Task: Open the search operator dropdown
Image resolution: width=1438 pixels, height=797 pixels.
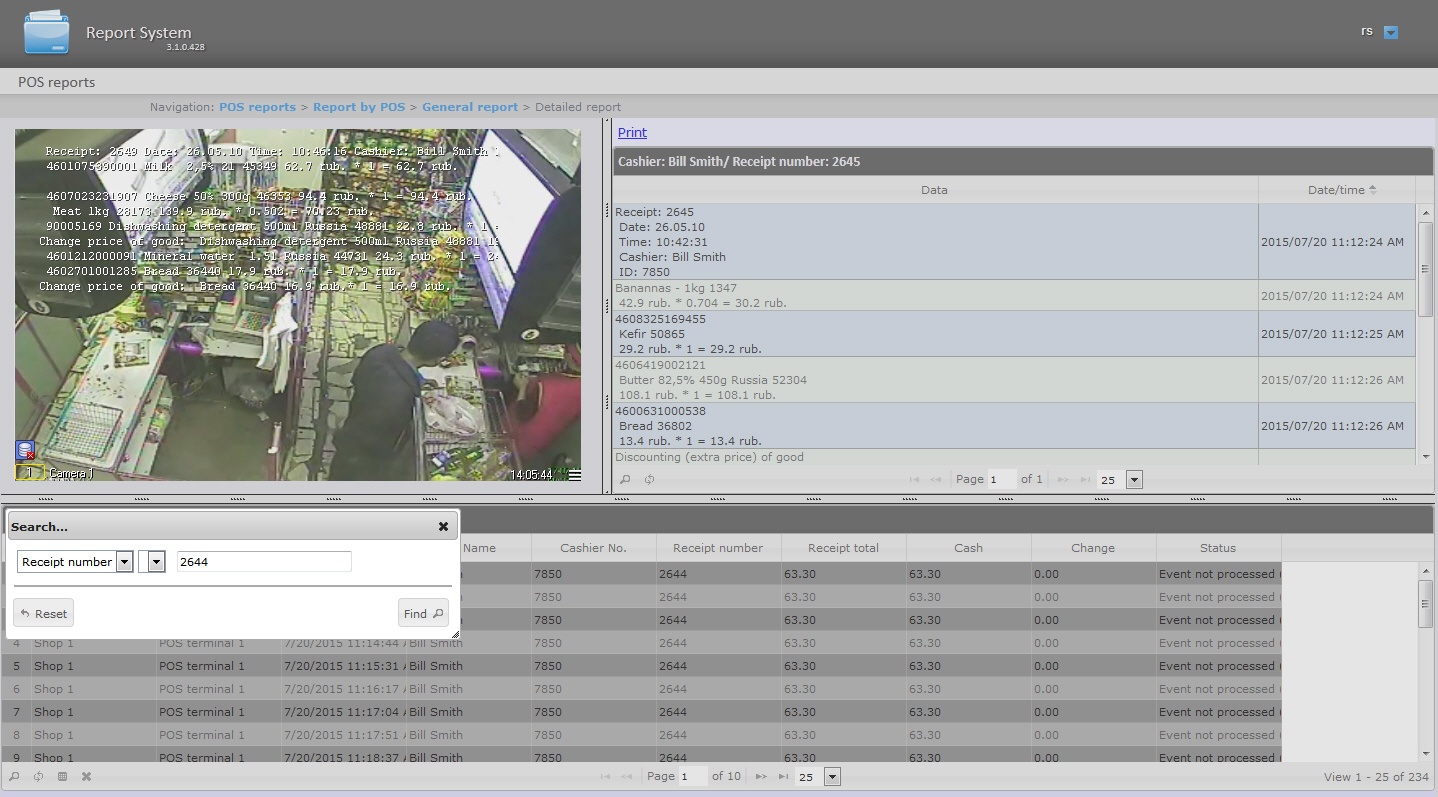Action: tap(156, 562)
